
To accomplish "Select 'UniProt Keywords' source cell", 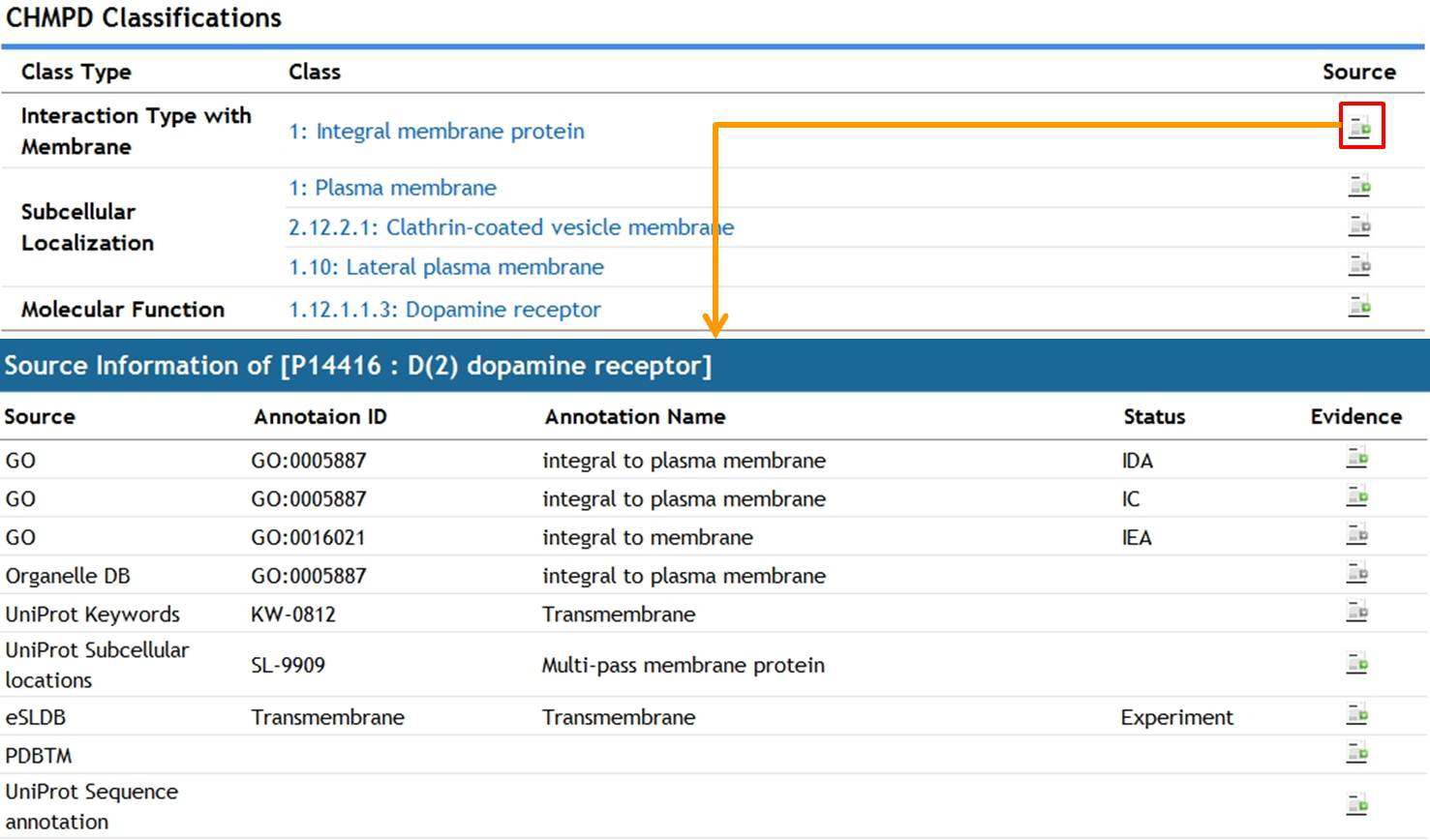I will click(93, 615).
